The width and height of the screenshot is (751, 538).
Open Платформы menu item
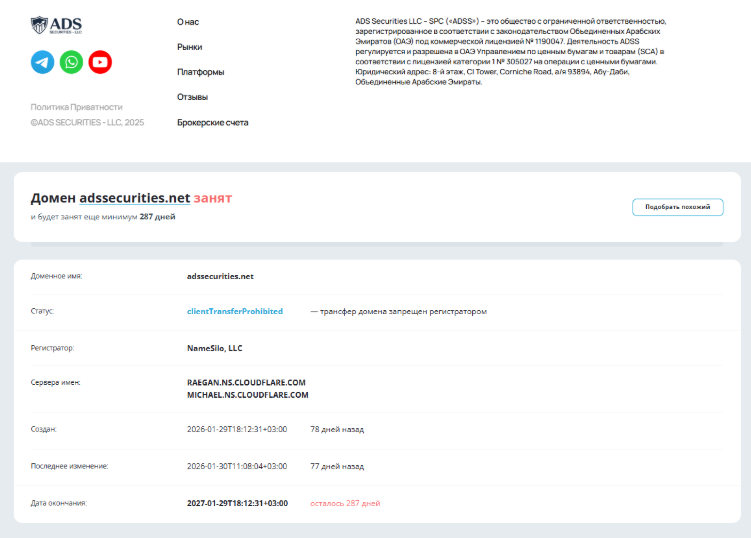[201, 72]
